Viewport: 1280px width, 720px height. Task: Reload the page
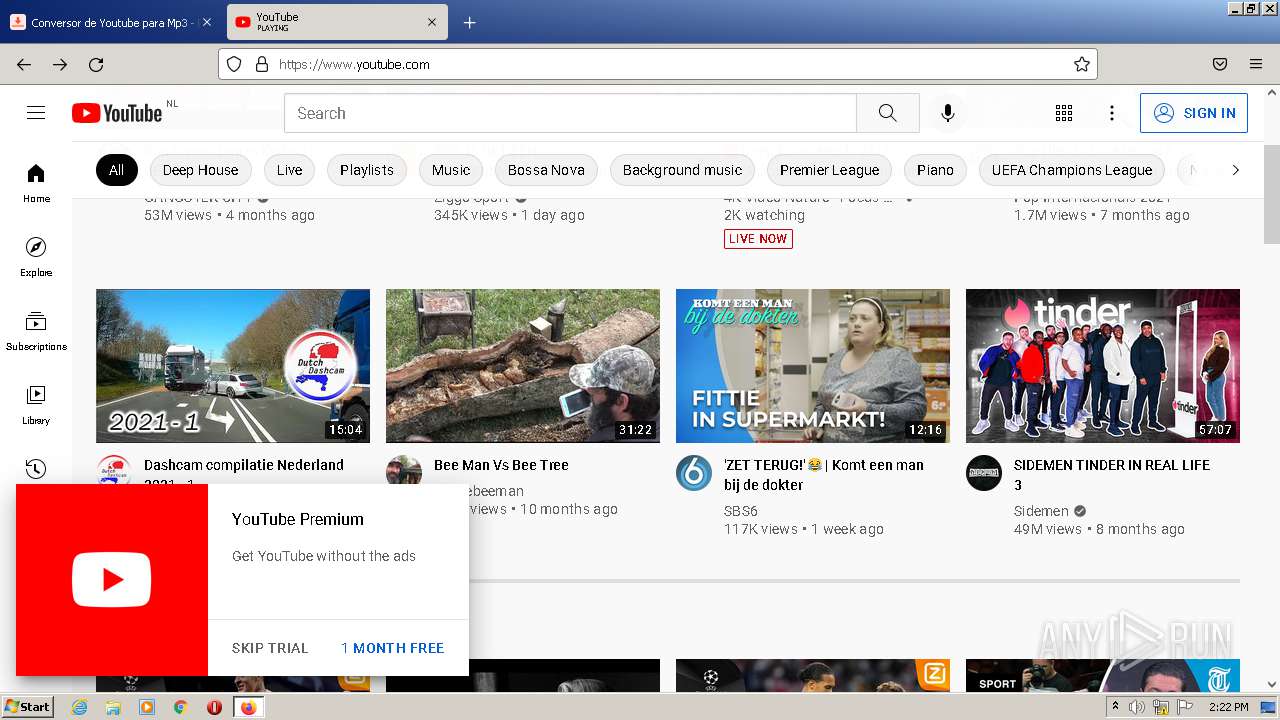tap(96, 64)
